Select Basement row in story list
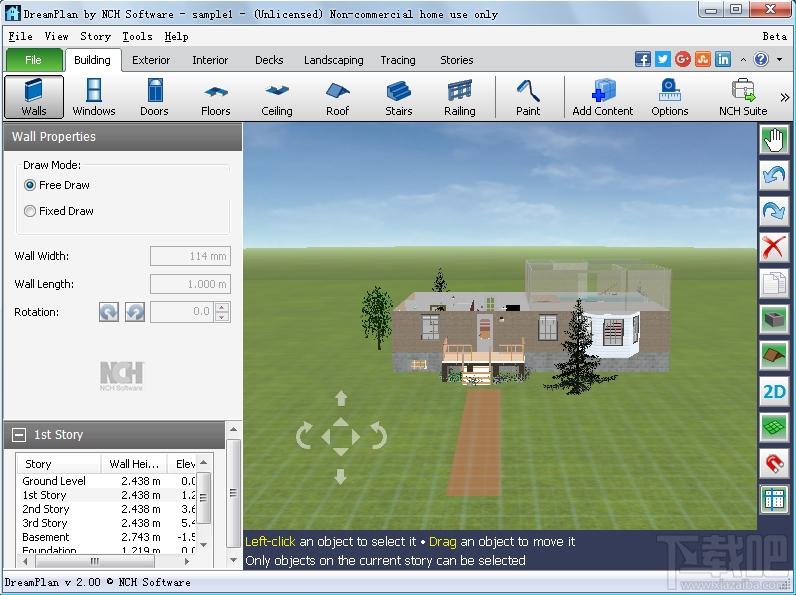 click(x=107, y=537)
